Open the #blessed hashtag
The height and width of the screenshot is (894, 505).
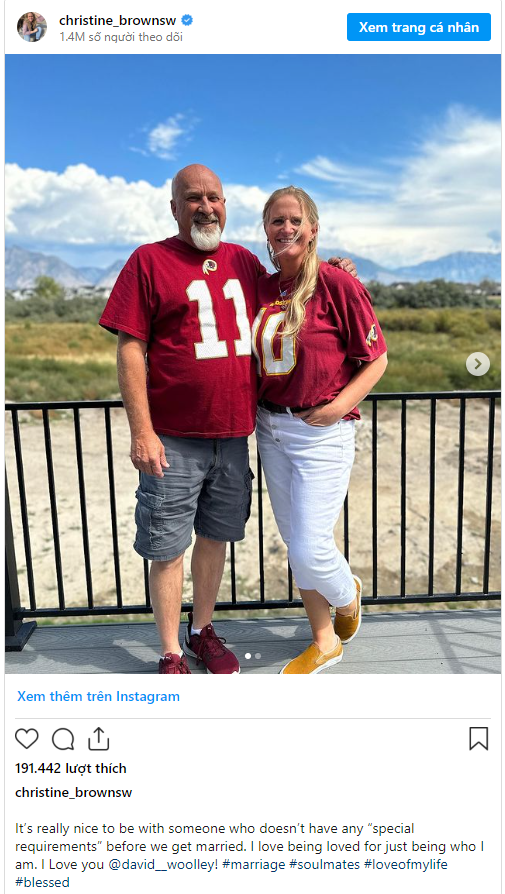42,883
